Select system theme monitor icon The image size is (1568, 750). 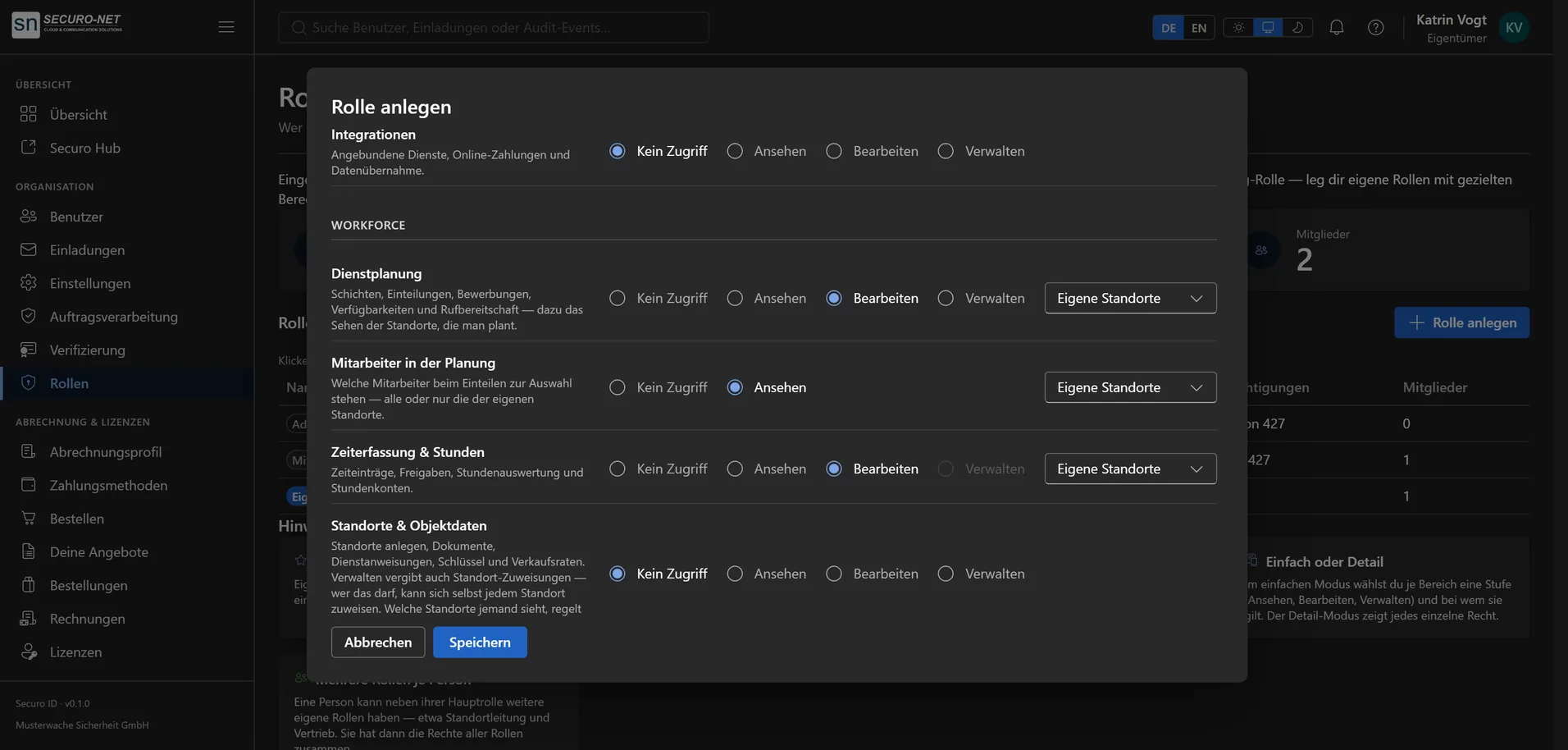1268,27
